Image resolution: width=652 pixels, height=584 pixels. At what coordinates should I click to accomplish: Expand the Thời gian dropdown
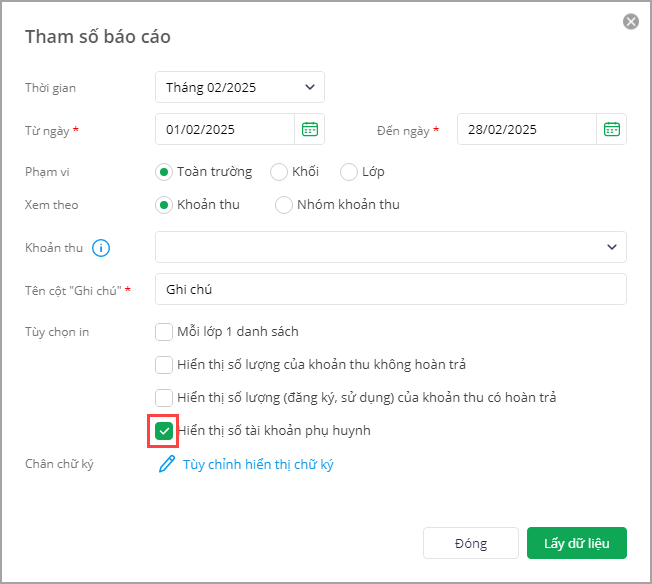click(240, 87)
